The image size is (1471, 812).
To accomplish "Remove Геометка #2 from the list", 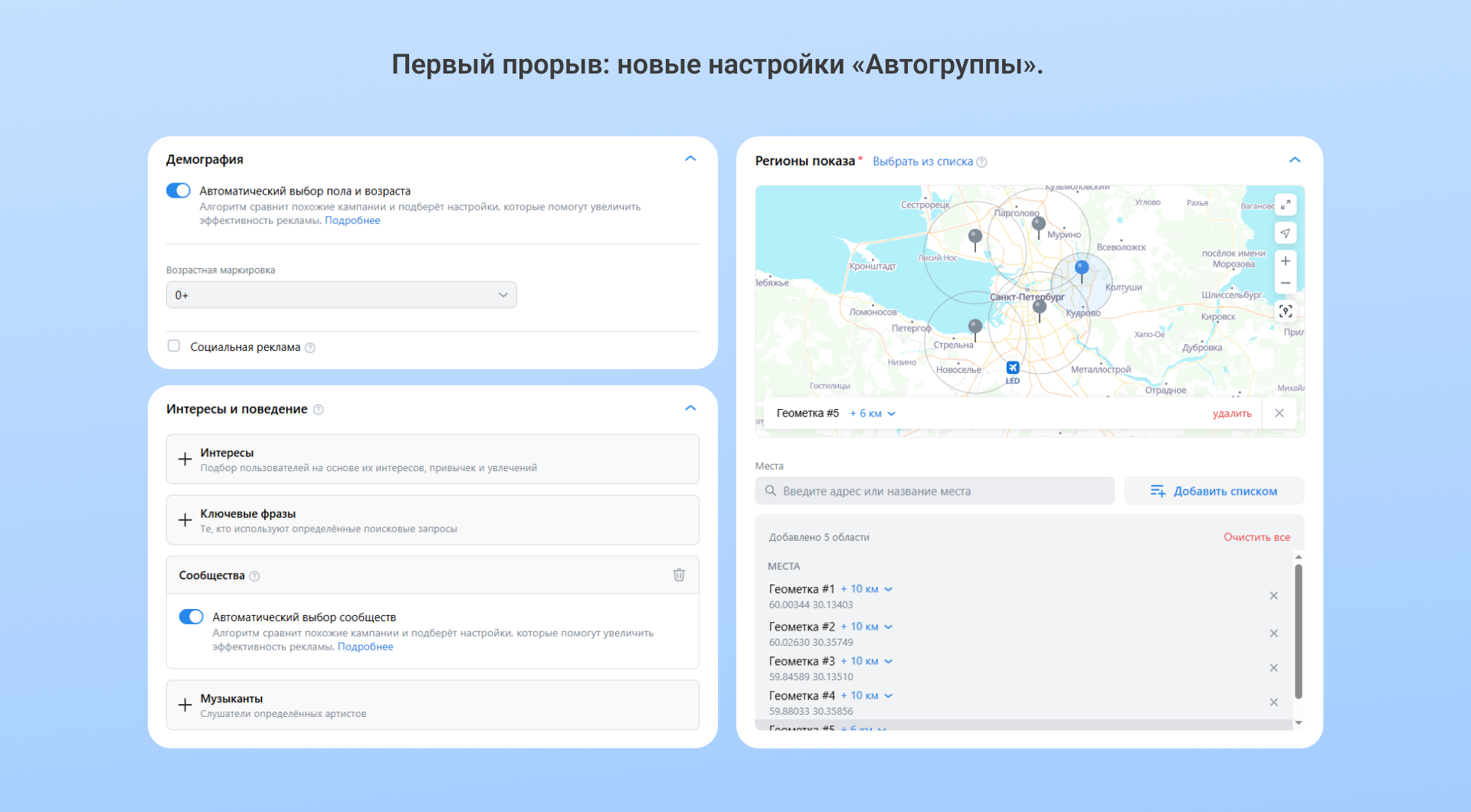I will pos(1273,634).
